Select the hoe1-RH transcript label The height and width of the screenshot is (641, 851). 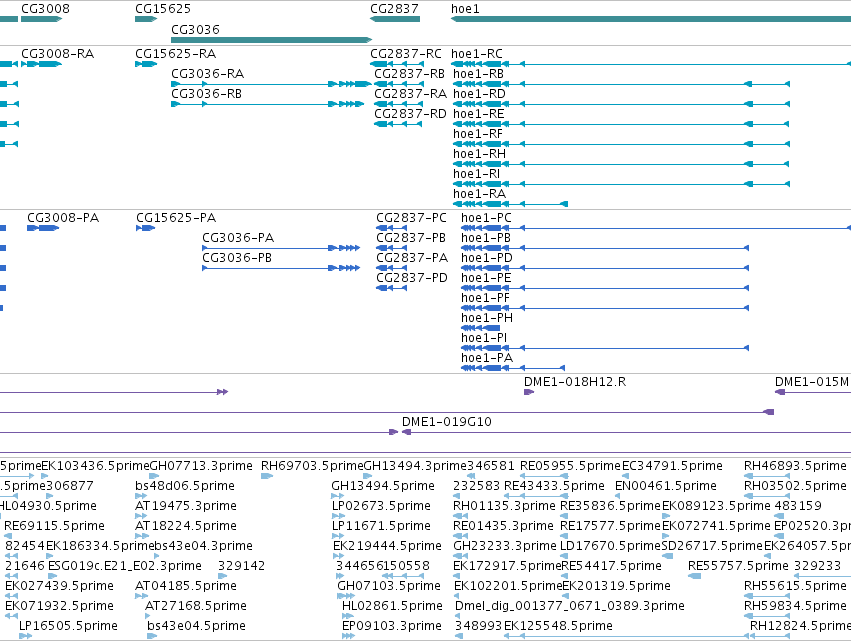tap(479, 154)
